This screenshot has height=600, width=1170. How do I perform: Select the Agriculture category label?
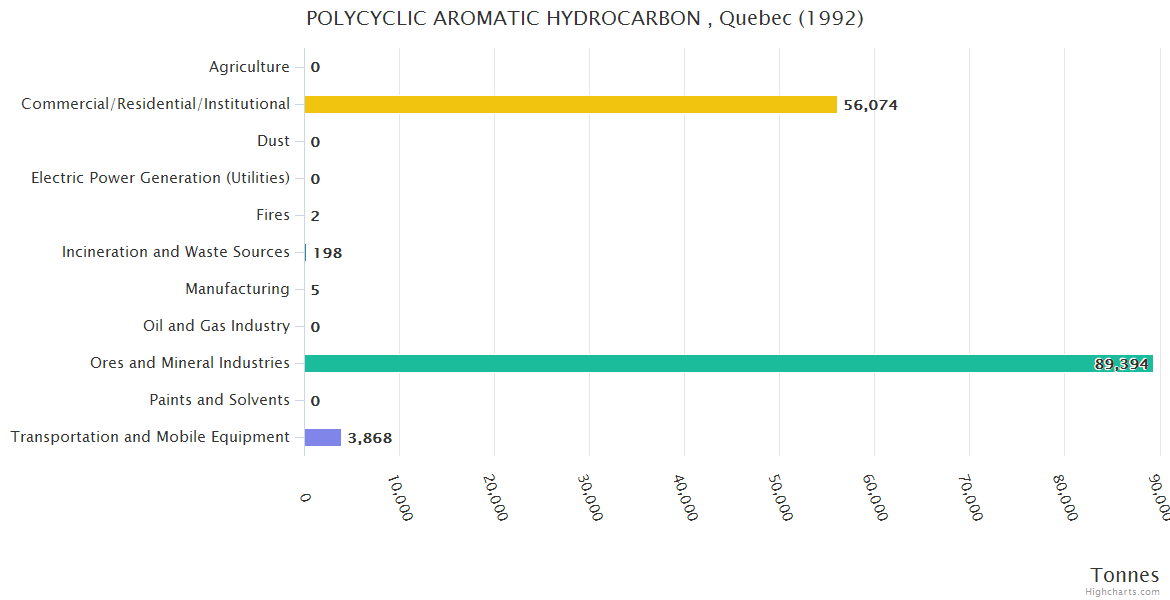pyautogui.click(x=249, y=67)
